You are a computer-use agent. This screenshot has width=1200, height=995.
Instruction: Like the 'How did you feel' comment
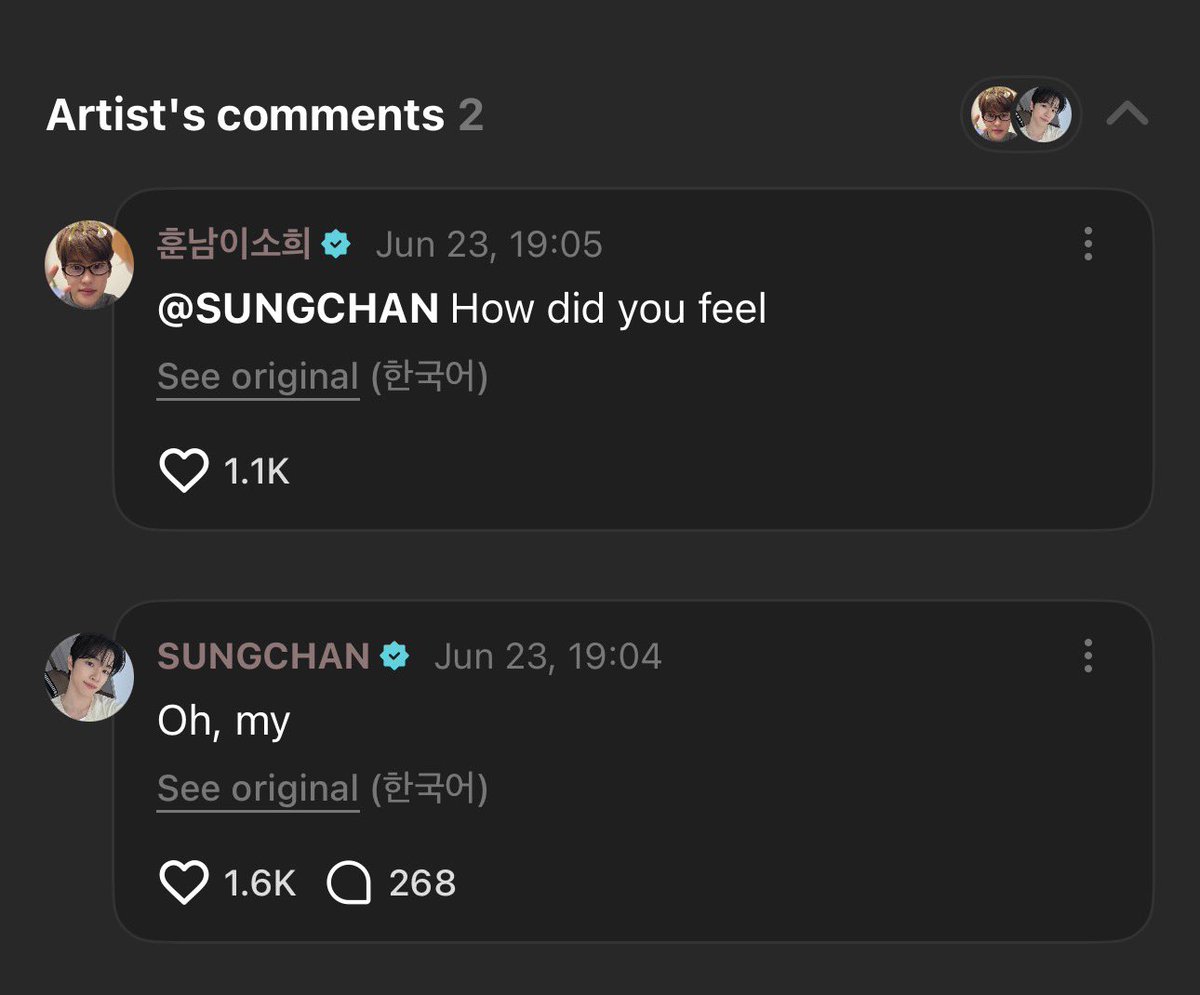(184, 470)
